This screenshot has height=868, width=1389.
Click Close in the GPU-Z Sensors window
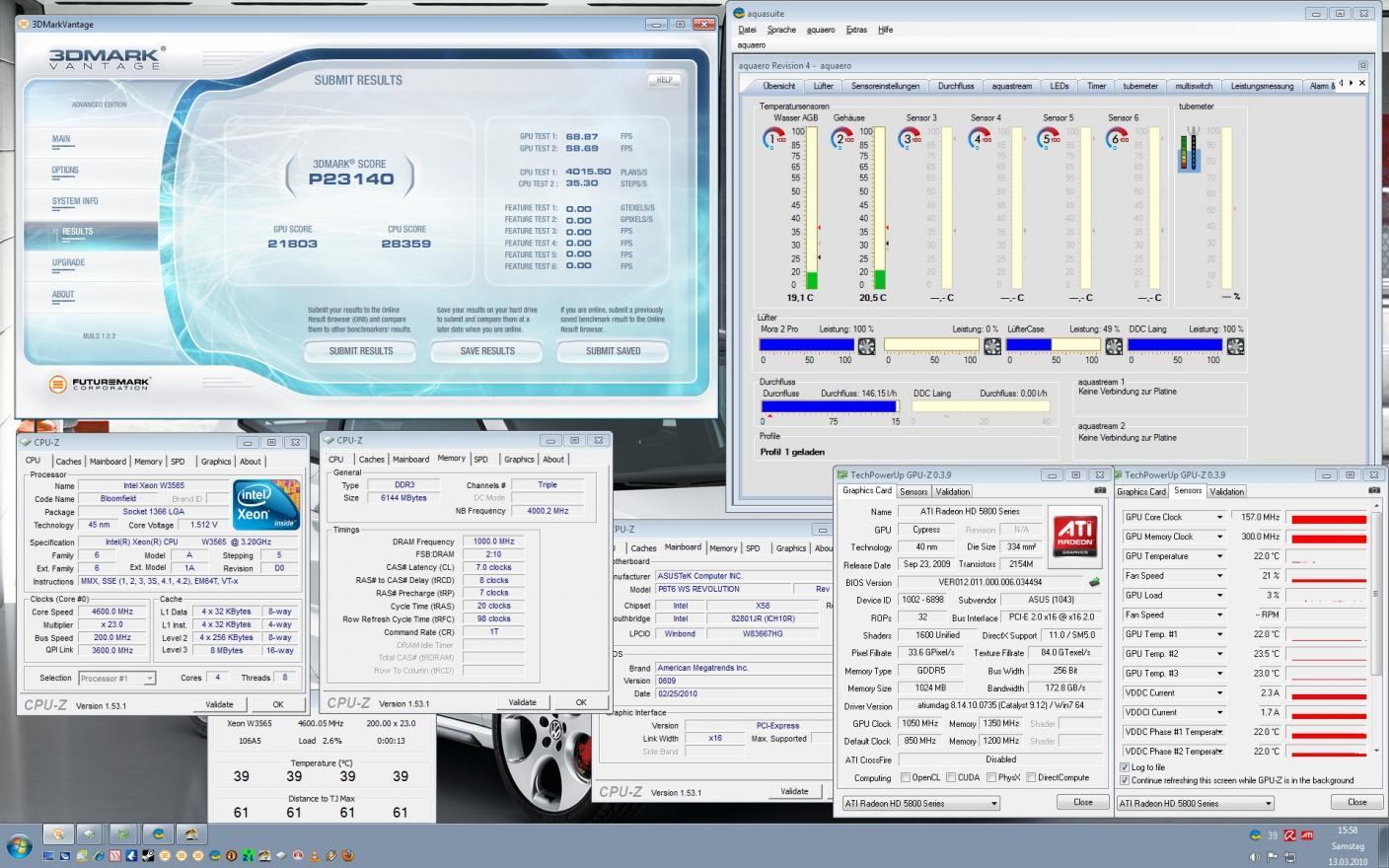[1356, 802]
